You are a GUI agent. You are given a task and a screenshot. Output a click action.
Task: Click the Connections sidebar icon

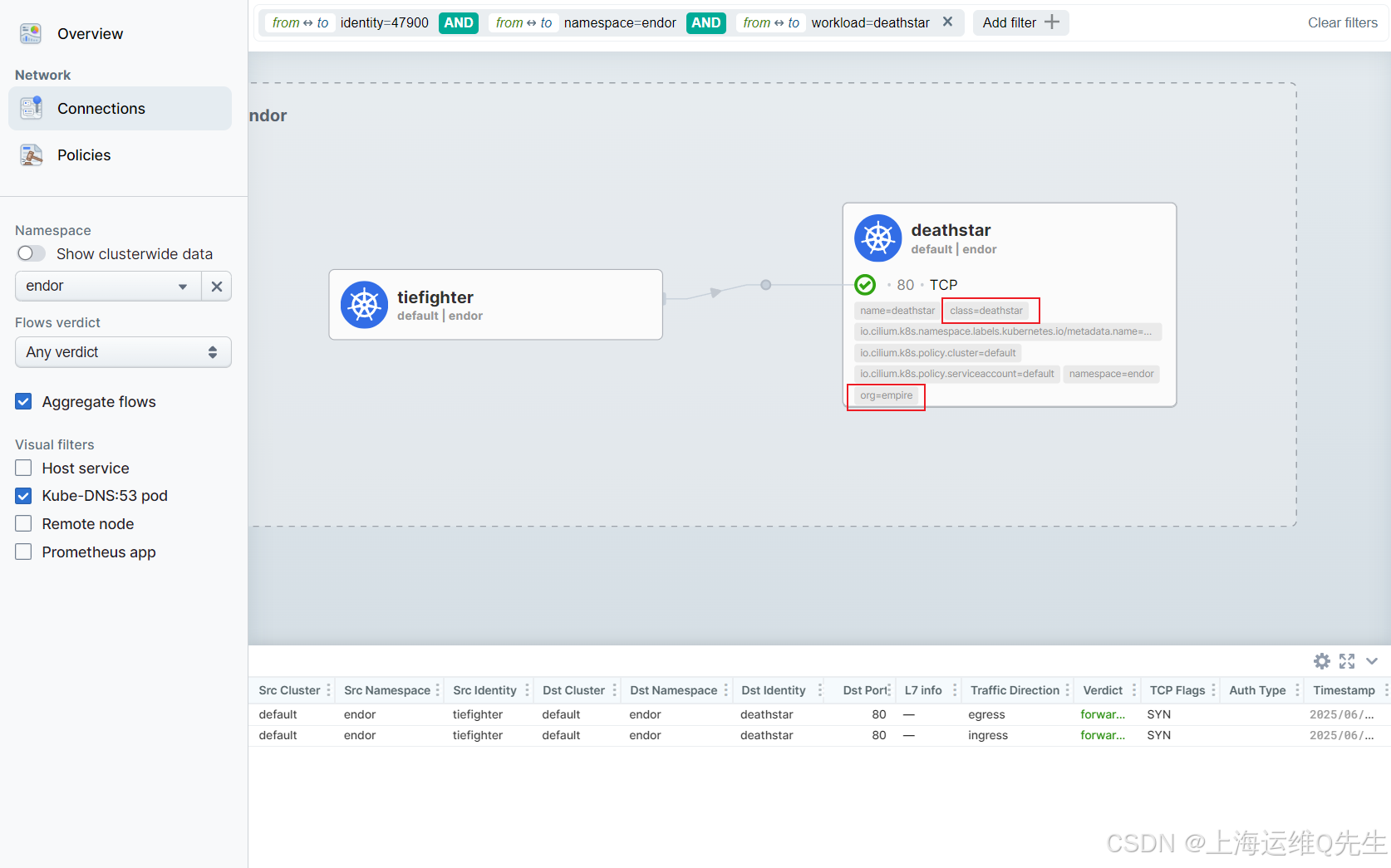tap(31, 108)
